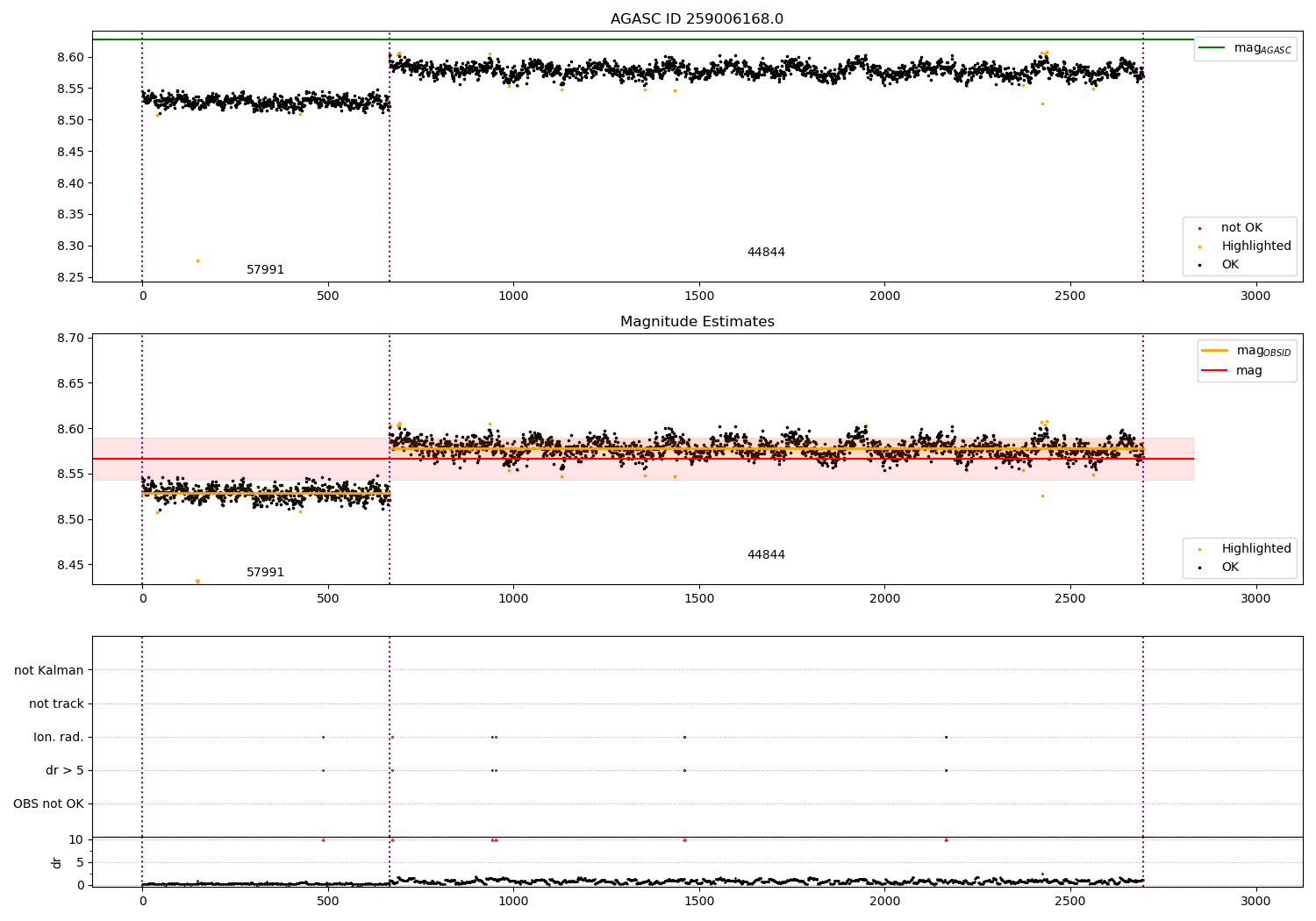Screen dimensions: 1316x921
Task: Click obsid label '57991' in Magnitude Estimates plot
Action: click(x=265, y=573)
